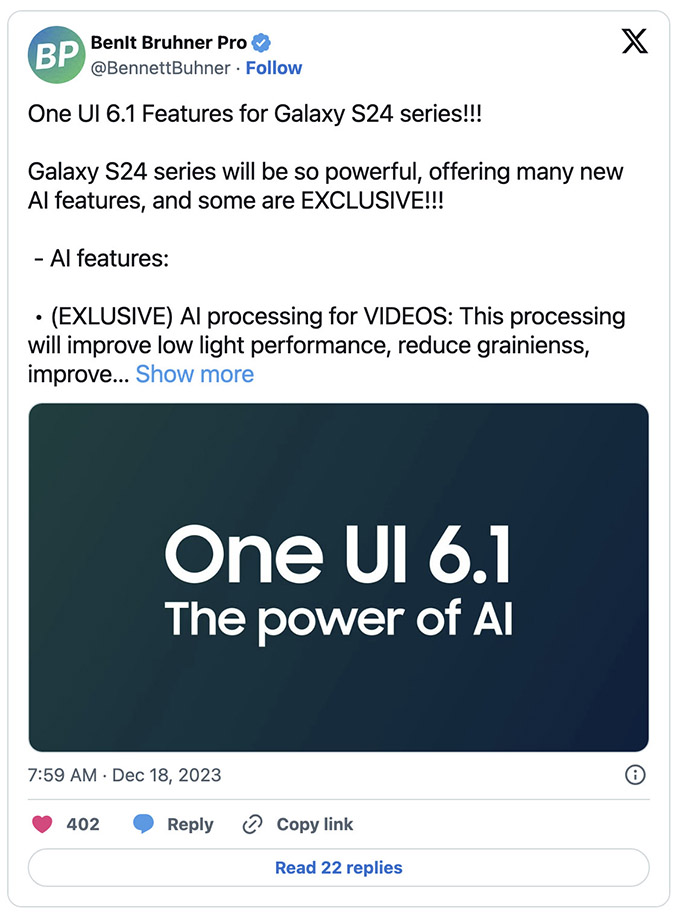680x914 pixels.
Task: Click the tweet headline about One UI 6.1 Features
Action: tap(254, 113)
